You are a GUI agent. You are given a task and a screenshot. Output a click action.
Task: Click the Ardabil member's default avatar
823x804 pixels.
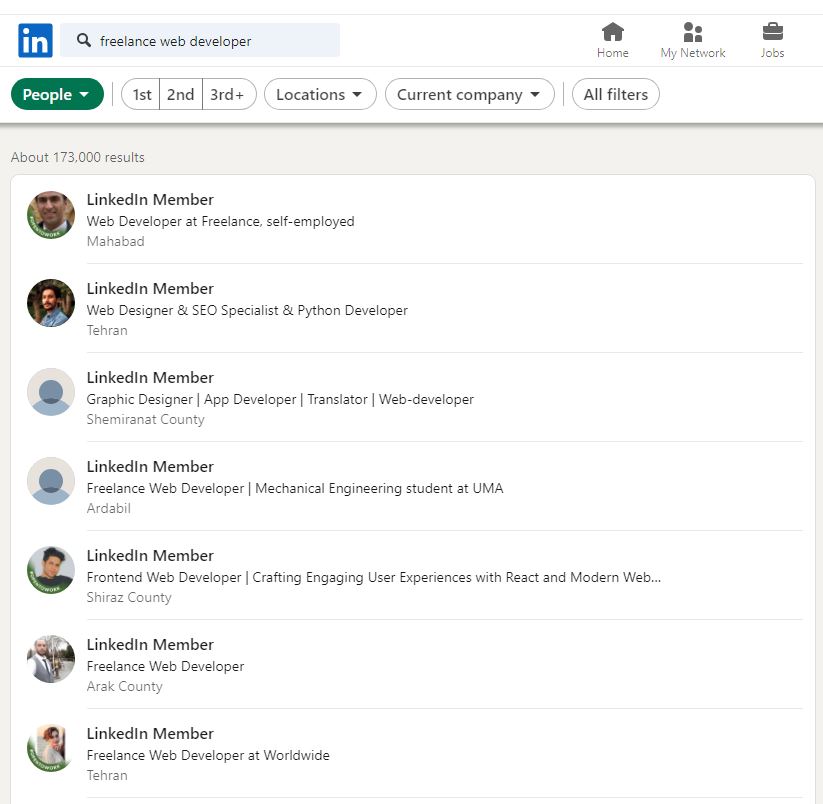pos(51,481)
